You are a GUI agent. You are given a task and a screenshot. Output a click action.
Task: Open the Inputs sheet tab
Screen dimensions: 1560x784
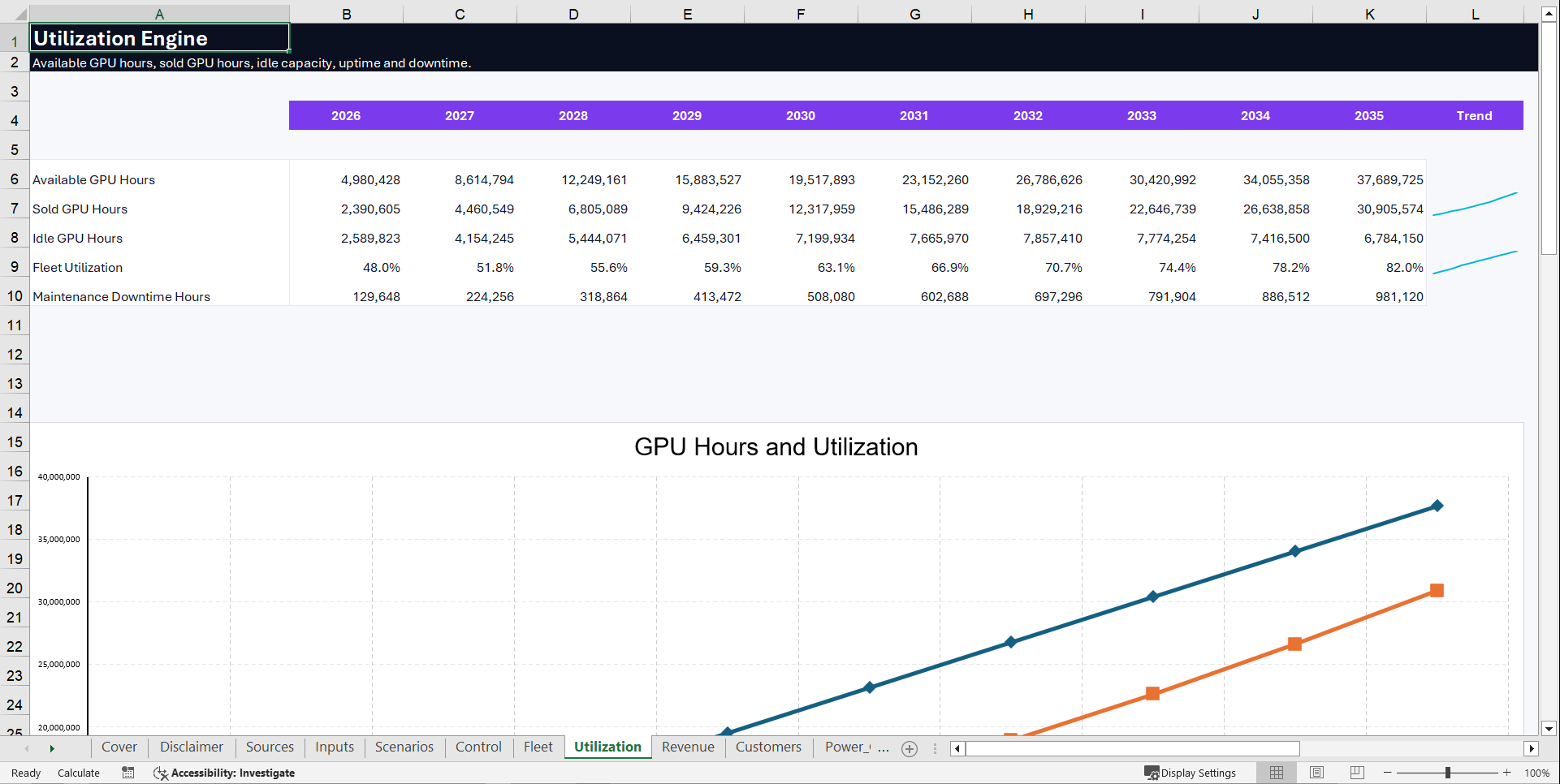pyautogui.click(x=335, y=747)
